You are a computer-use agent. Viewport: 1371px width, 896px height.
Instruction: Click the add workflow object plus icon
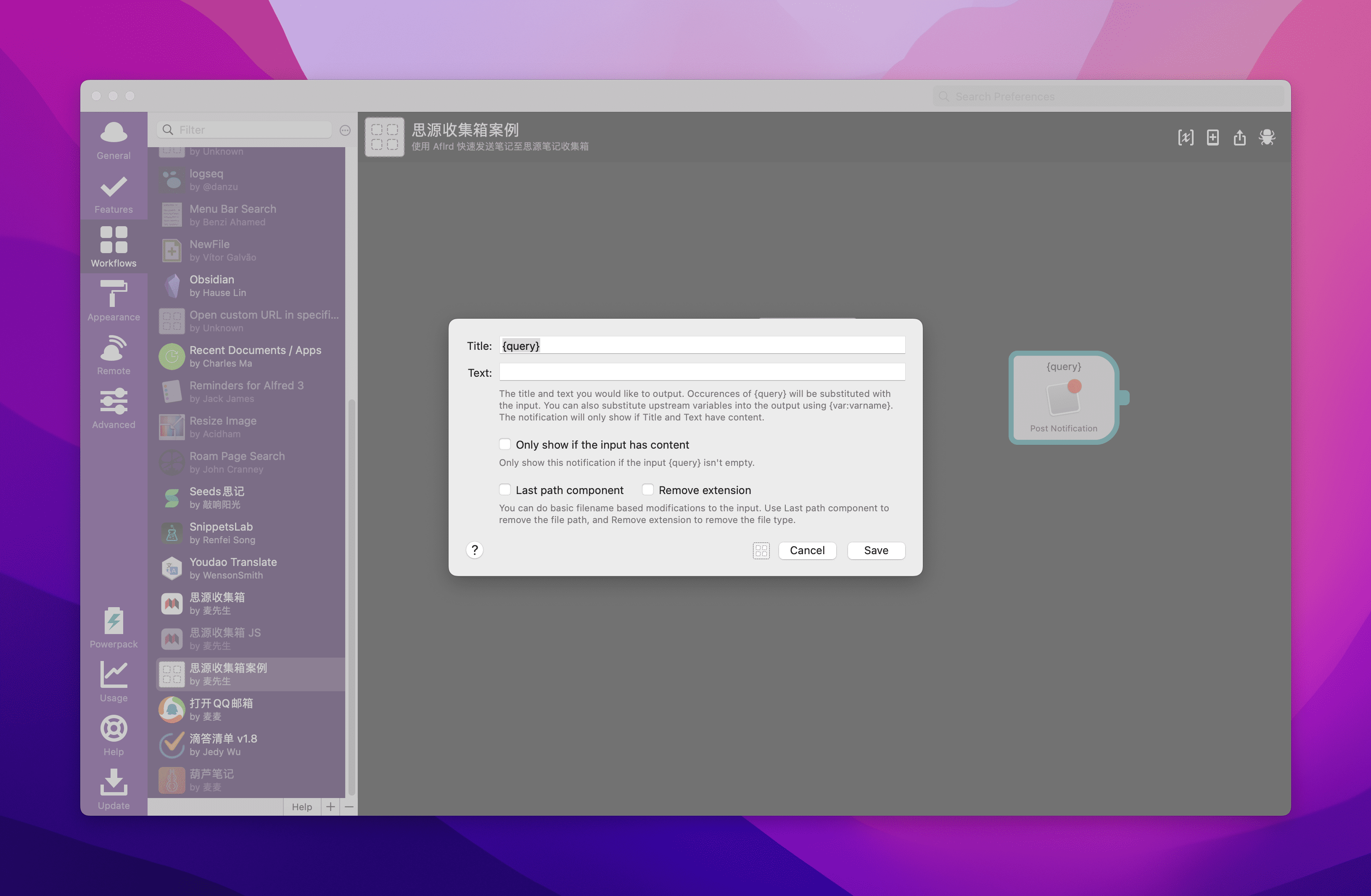[x=1213, y=137]
